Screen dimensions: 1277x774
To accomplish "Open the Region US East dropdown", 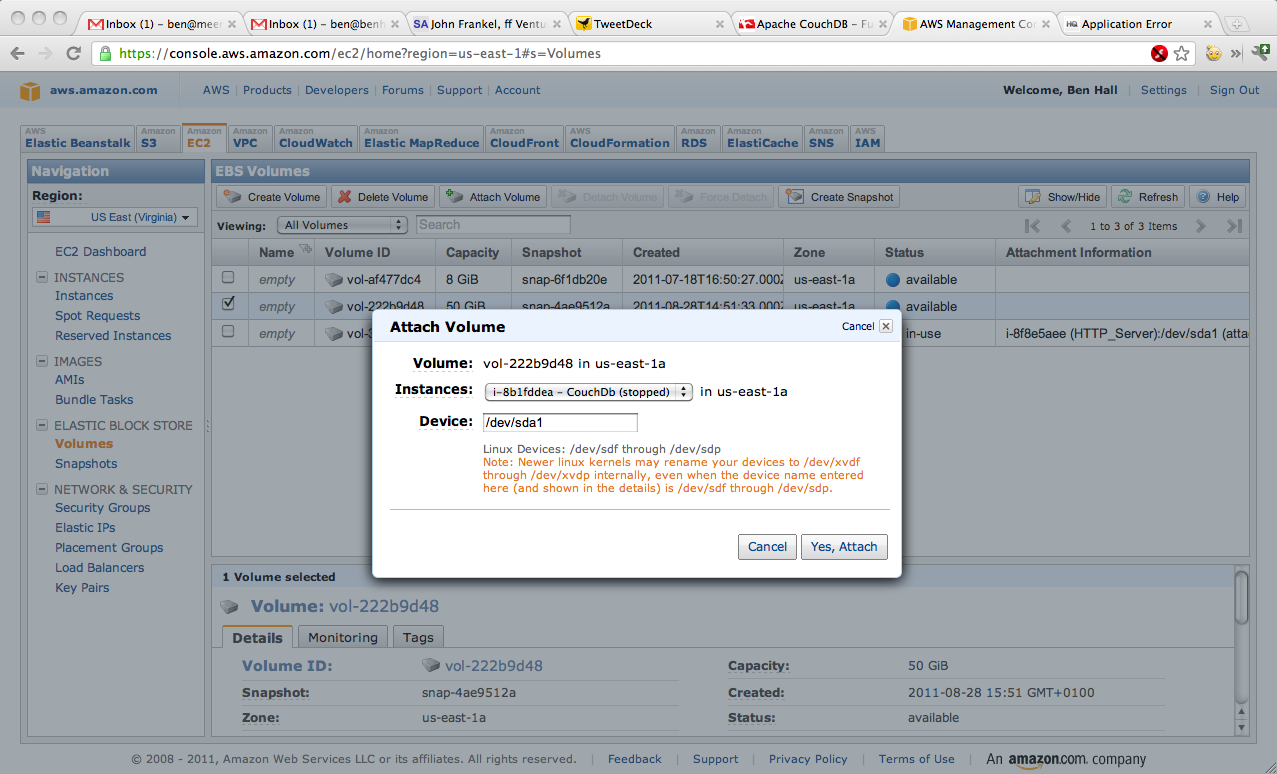I will [x=115, y=217].
